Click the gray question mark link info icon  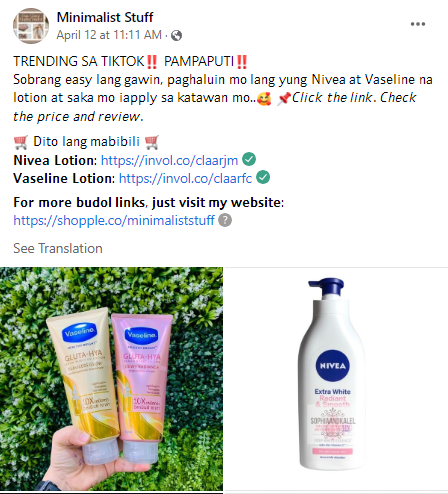pos(225,220)
